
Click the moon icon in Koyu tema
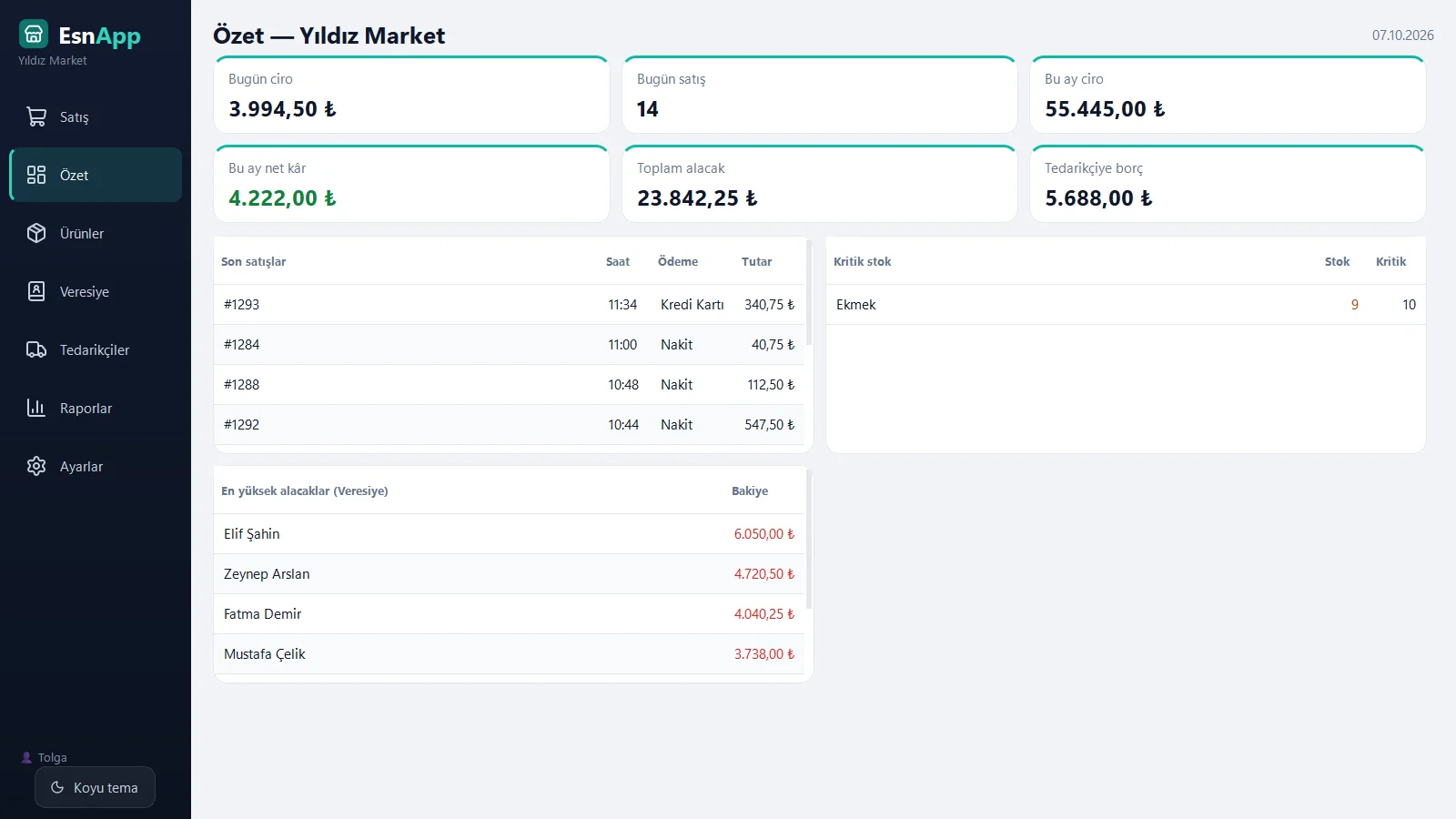tap(57, 787)
